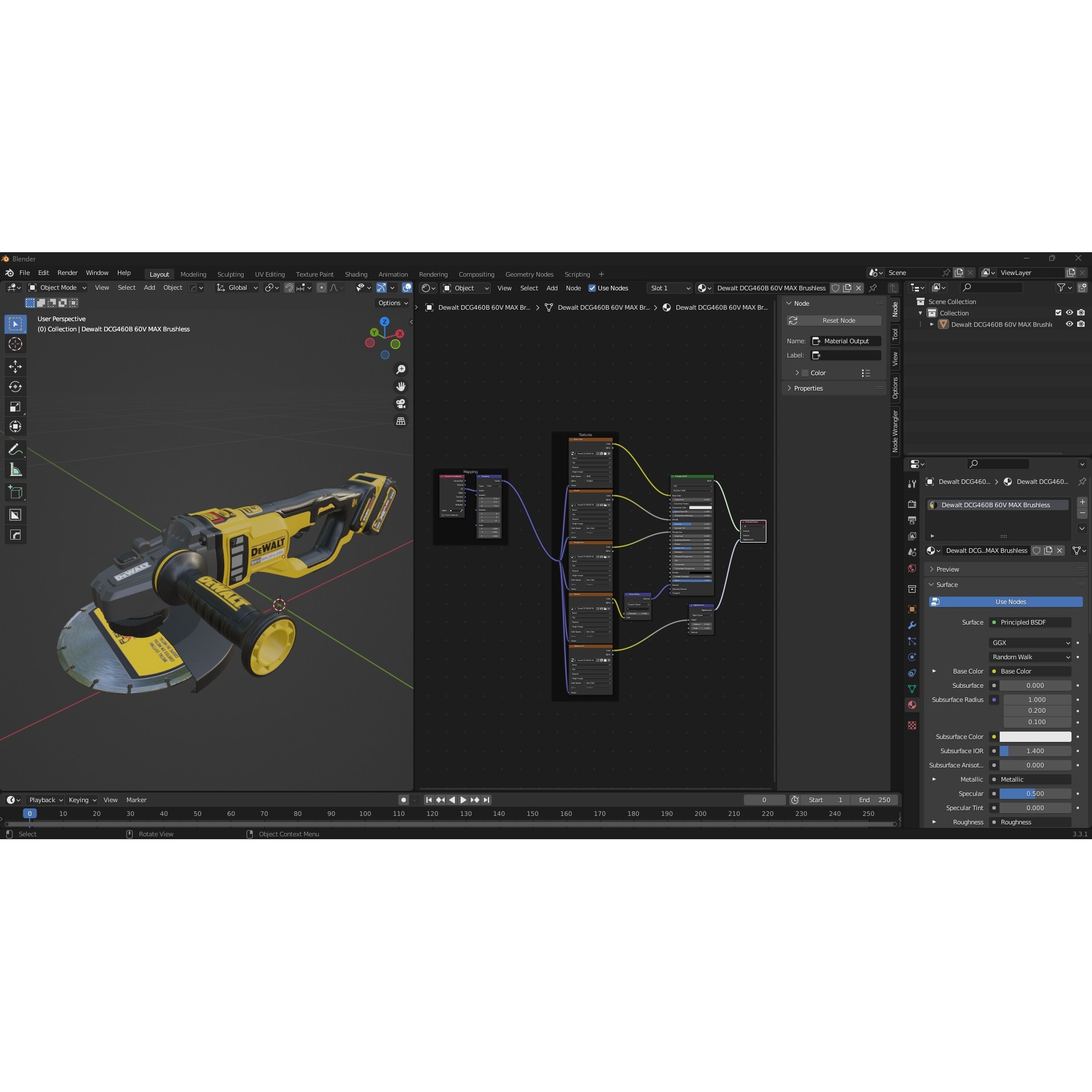The height and width of the screenshot is (1092, 1092).
Task: Open node editor Add menu
Action: point(552,288)
